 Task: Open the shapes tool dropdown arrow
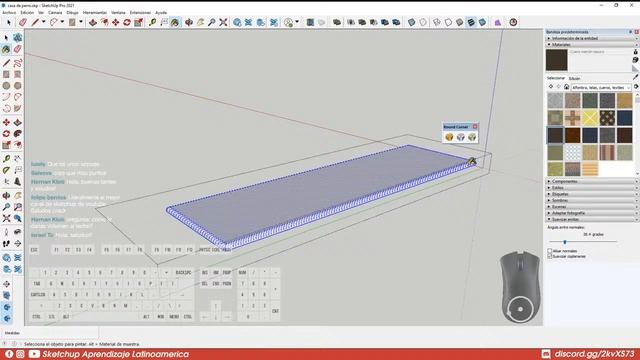pyautogui.click(x=80, y=22)
